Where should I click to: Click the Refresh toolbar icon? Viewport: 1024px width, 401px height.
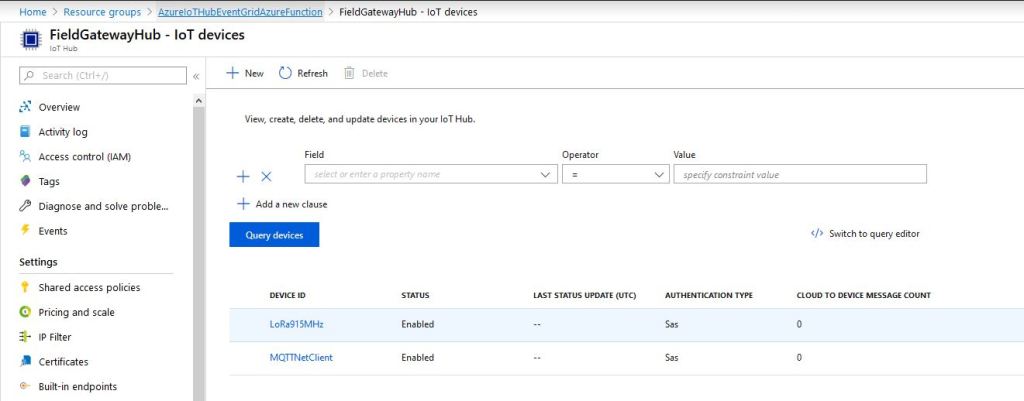(286, 73)
